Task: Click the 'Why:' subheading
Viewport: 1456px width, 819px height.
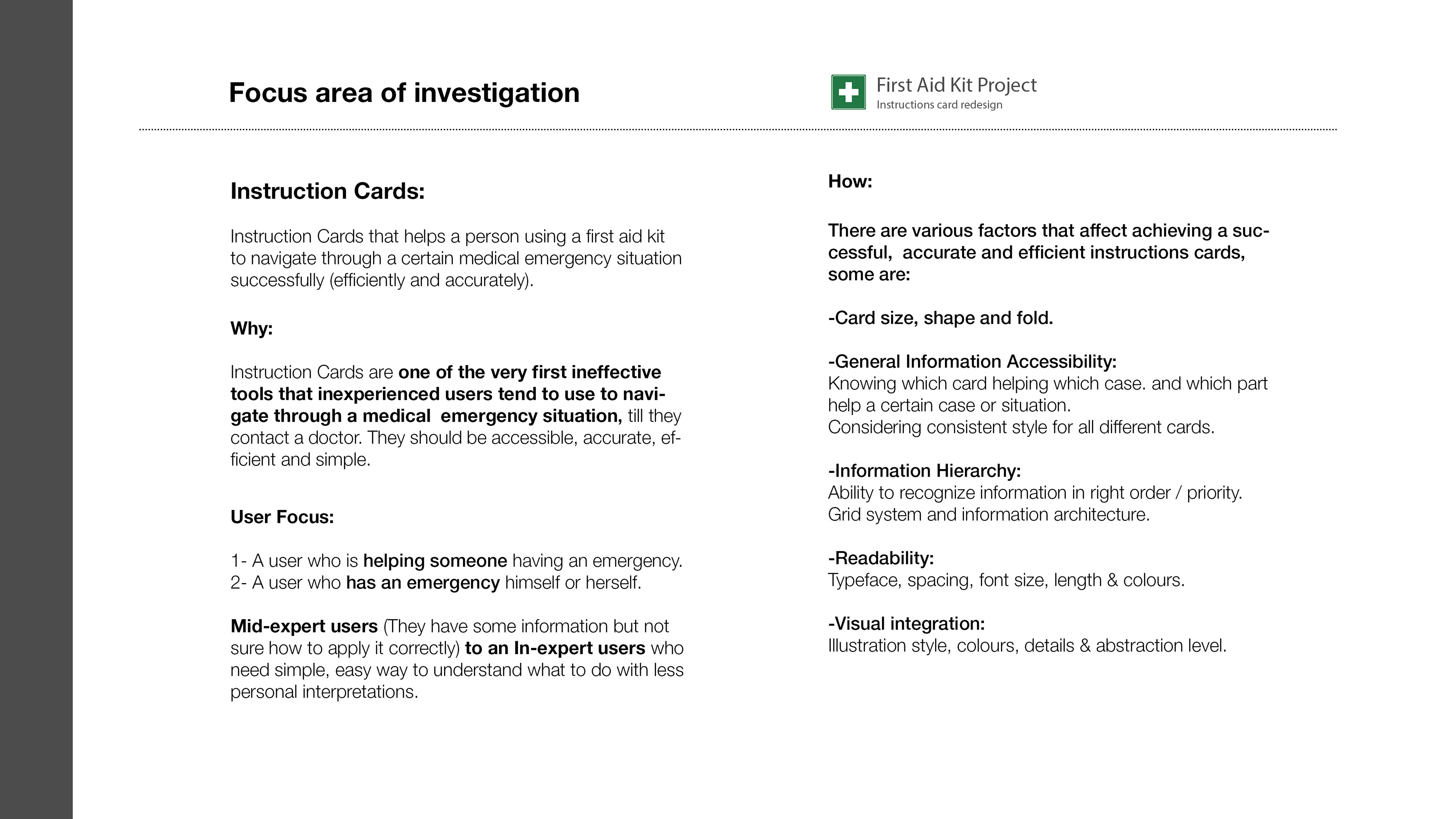Action: (251, 328)
